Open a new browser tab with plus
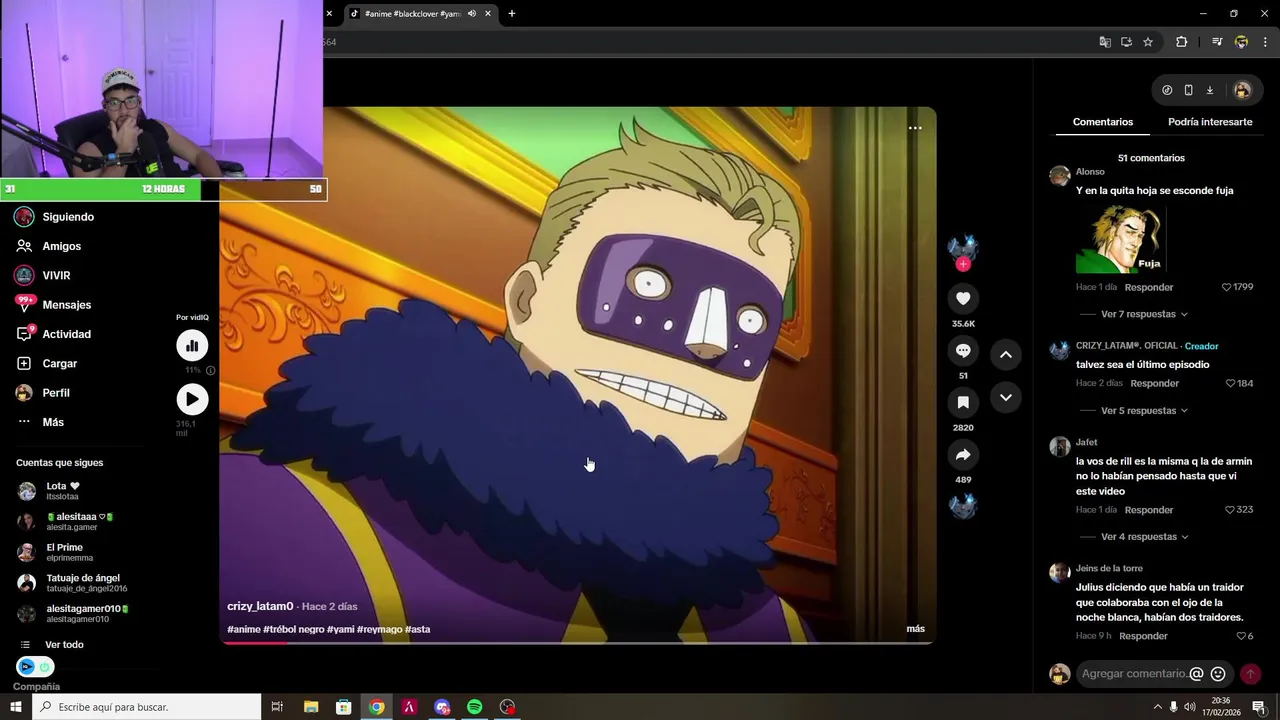This screenshot has width=1280, height=720. point(511,14)
